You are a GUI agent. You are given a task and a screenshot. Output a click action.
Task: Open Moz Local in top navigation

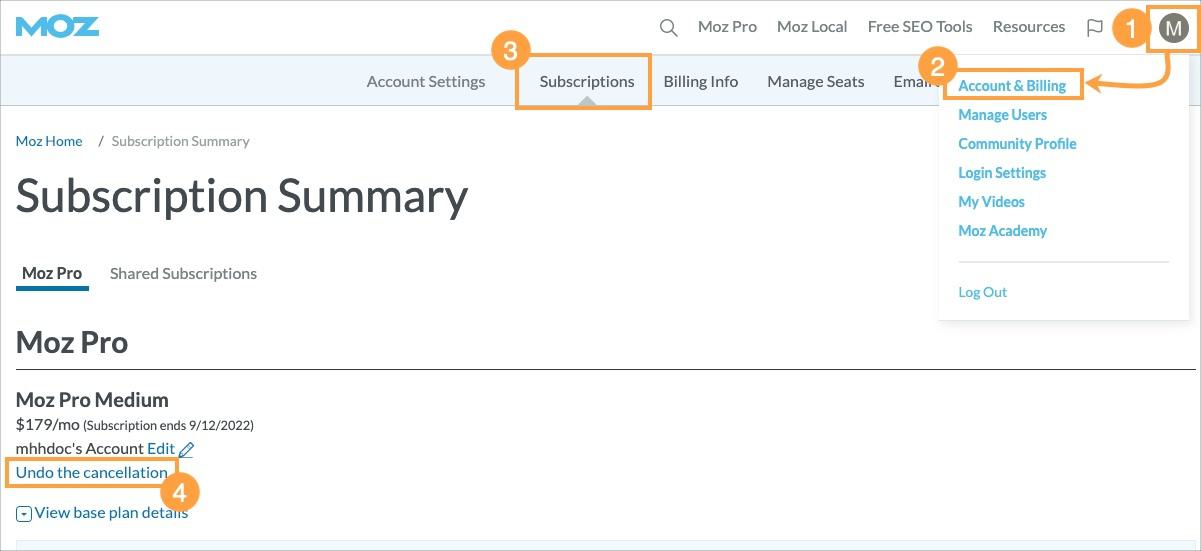tap(812, 27)
